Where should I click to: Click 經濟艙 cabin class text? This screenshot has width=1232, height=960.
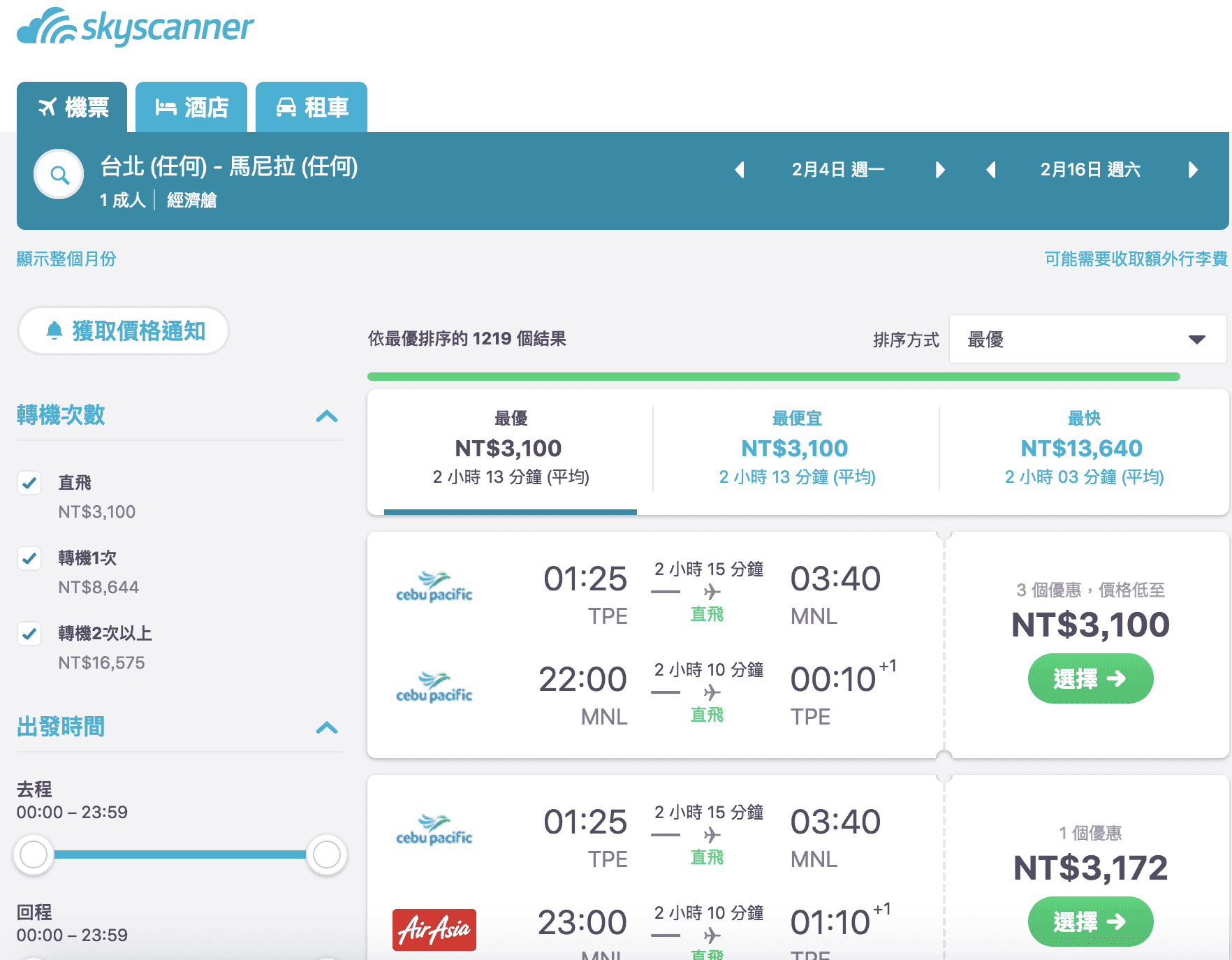(x=192, y=201)
